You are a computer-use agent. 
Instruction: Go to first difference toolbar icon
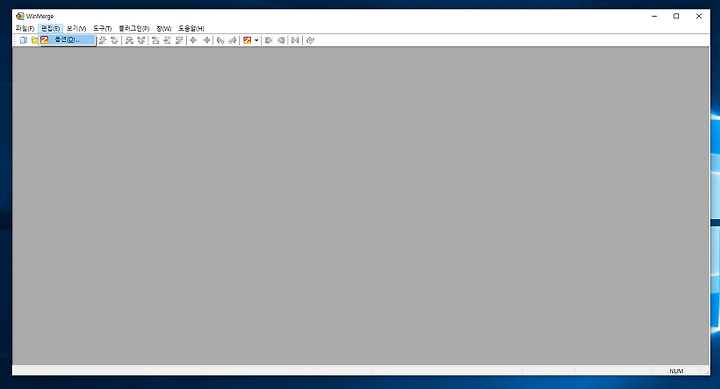(155, 40)
